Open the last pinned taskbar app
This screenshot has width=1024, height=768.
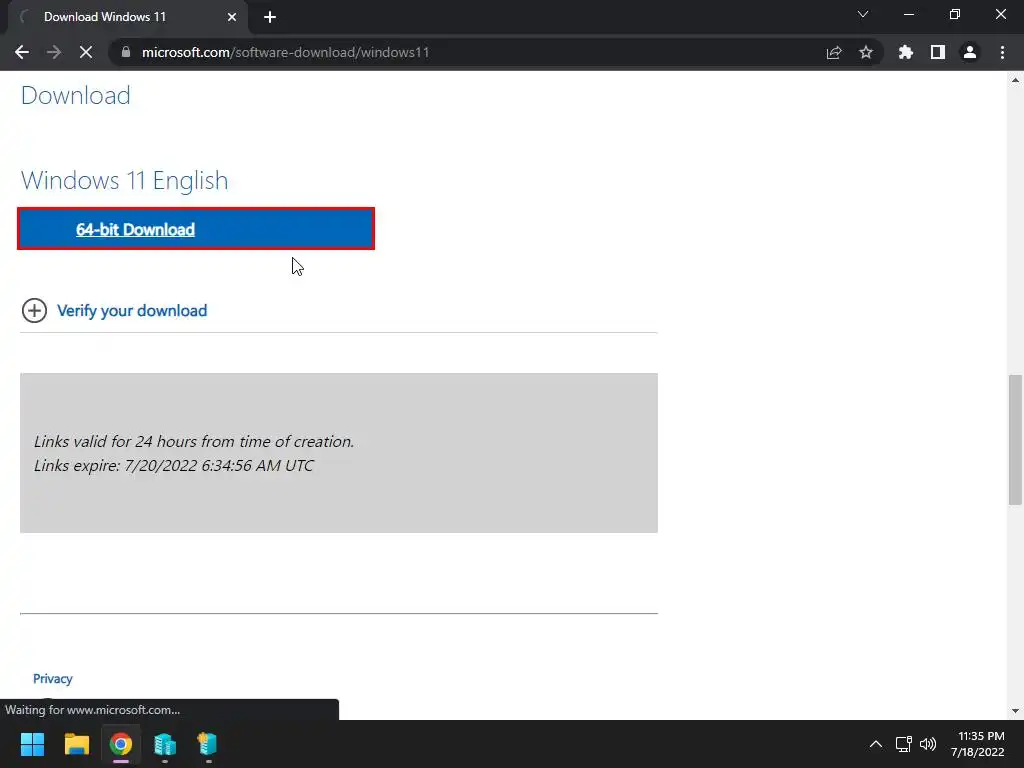click(208, 744)
